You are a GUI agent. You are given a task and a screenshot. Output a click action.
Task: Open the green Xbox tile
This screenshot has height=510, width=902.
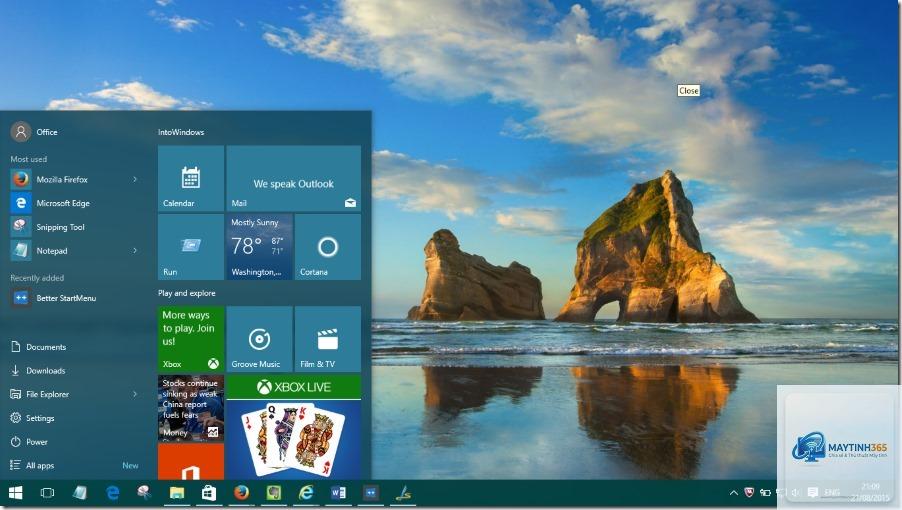click(190, 339)
